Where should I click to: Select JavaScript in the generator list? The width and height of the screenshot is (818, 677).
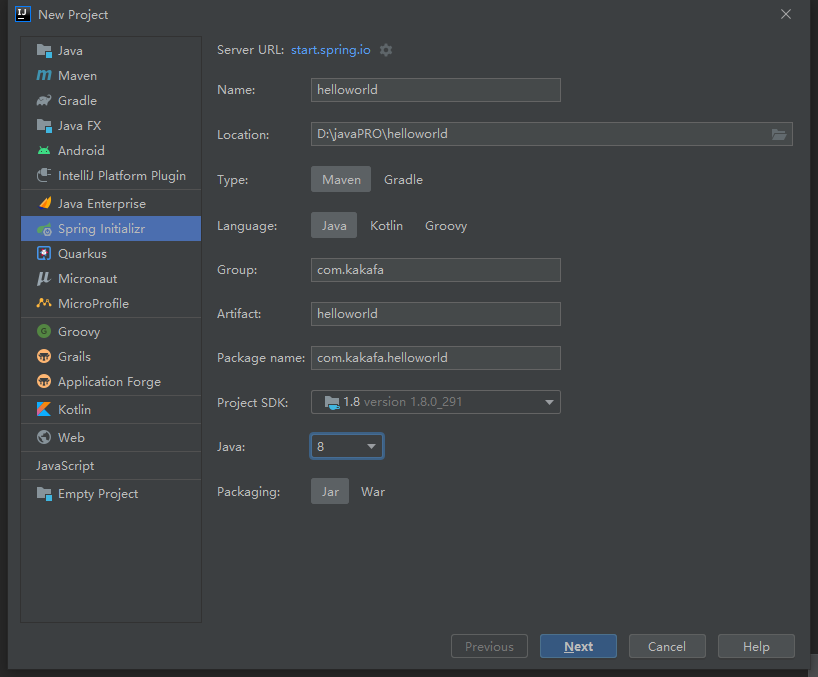click(111, 465)
